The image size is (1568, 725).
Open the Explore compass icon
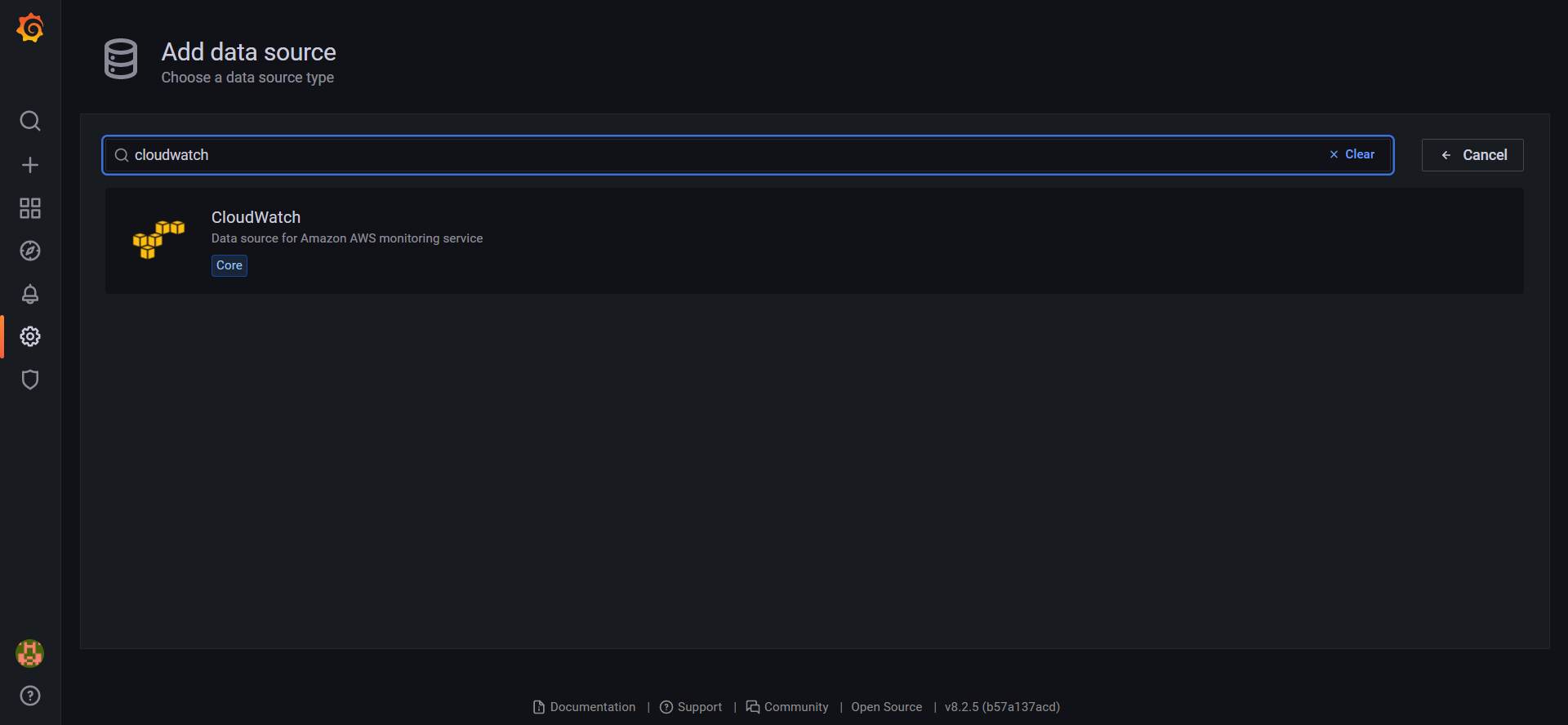(30, 251)
